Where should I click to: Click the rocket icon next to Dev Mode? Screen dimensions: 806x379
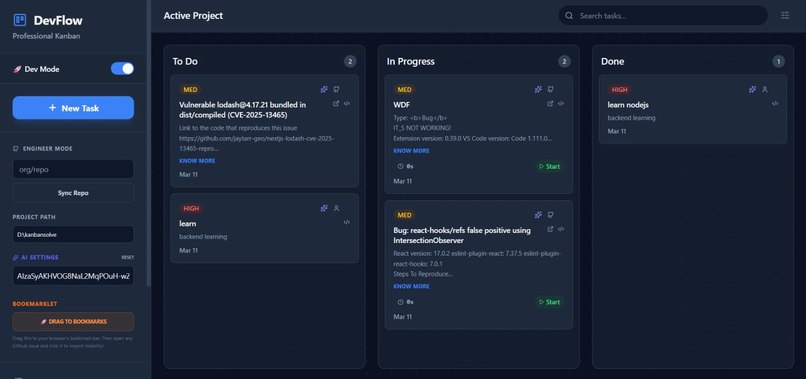coord(16,69)
